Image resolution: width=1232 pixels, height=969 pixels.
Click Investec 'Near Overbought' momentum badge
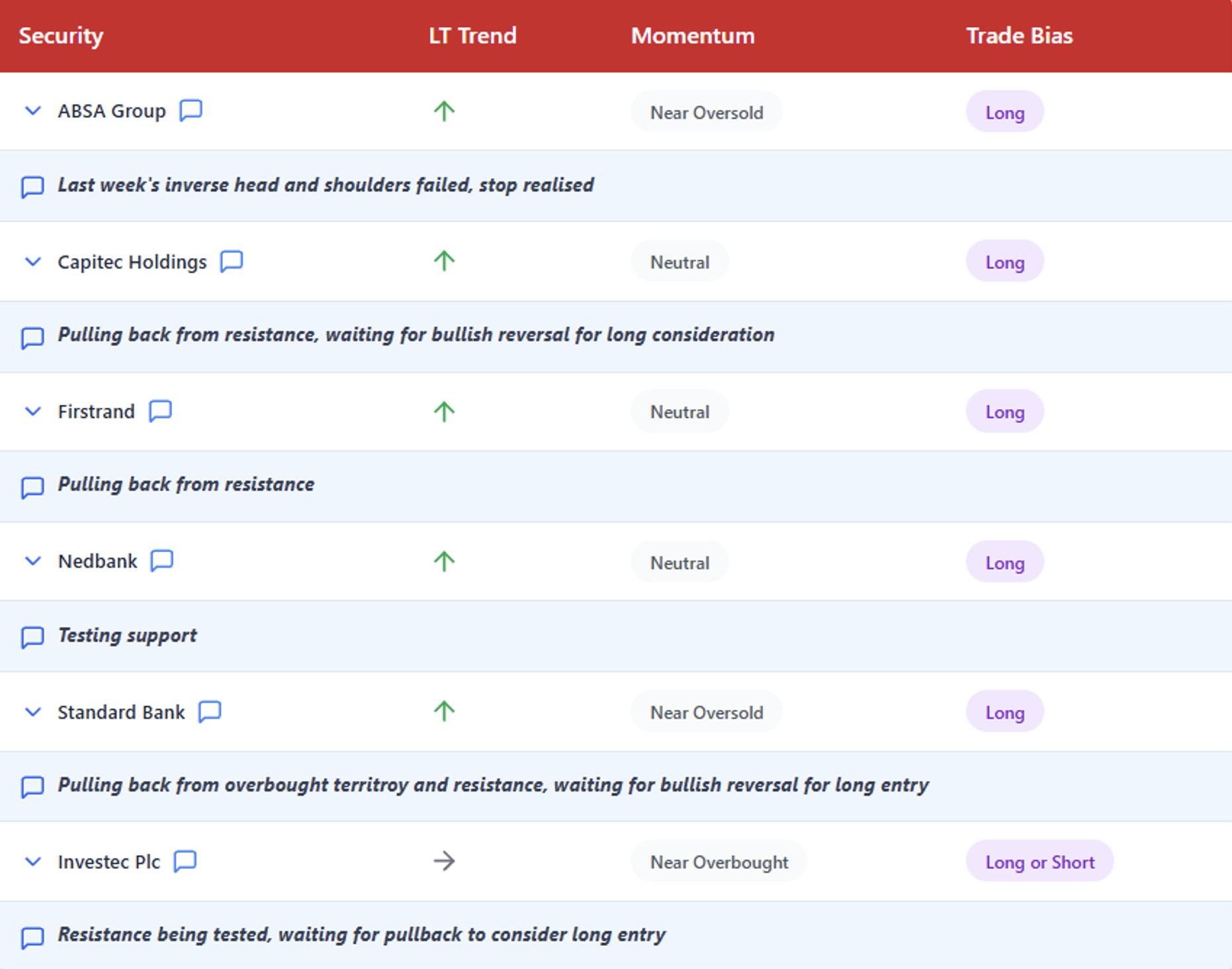click(x=719, y=862)
